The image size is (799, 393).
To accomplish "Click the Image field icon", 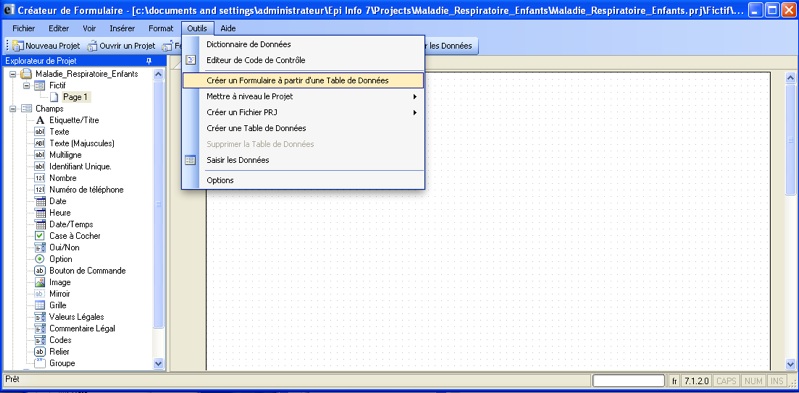I will (40, 282).
